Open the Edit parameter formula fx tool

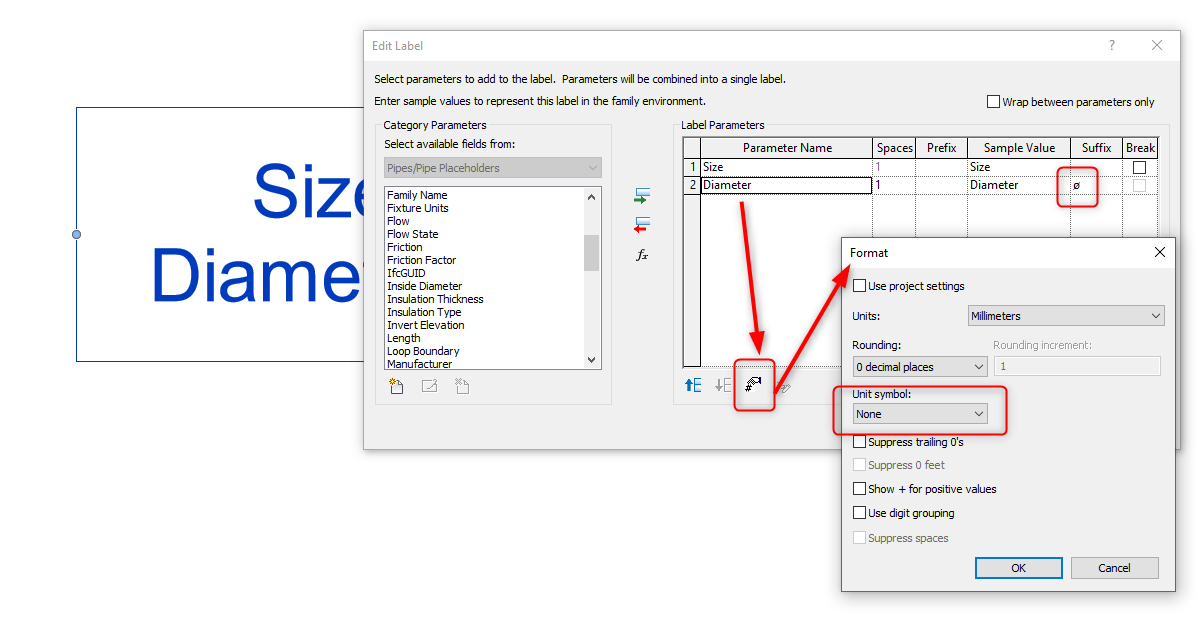pos(642,255)
